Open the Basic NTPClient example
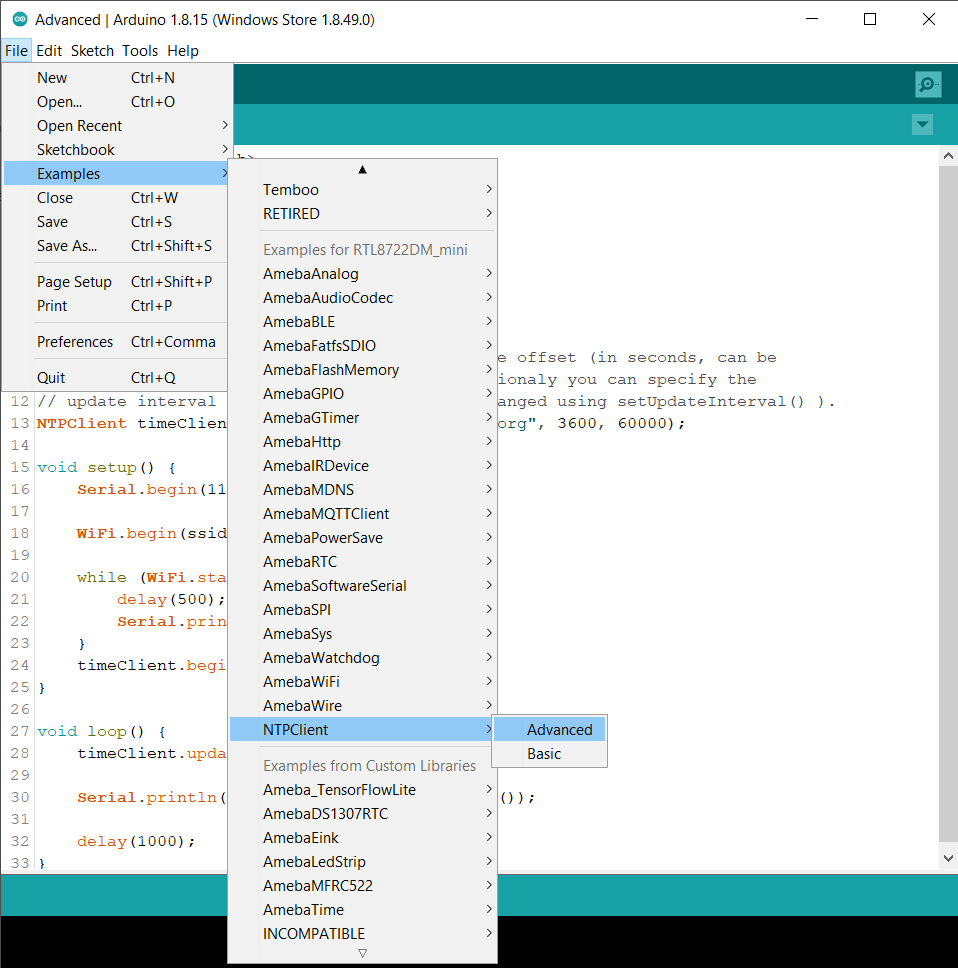Viewport: 958px width, 968px height. (x=549, y=754)
